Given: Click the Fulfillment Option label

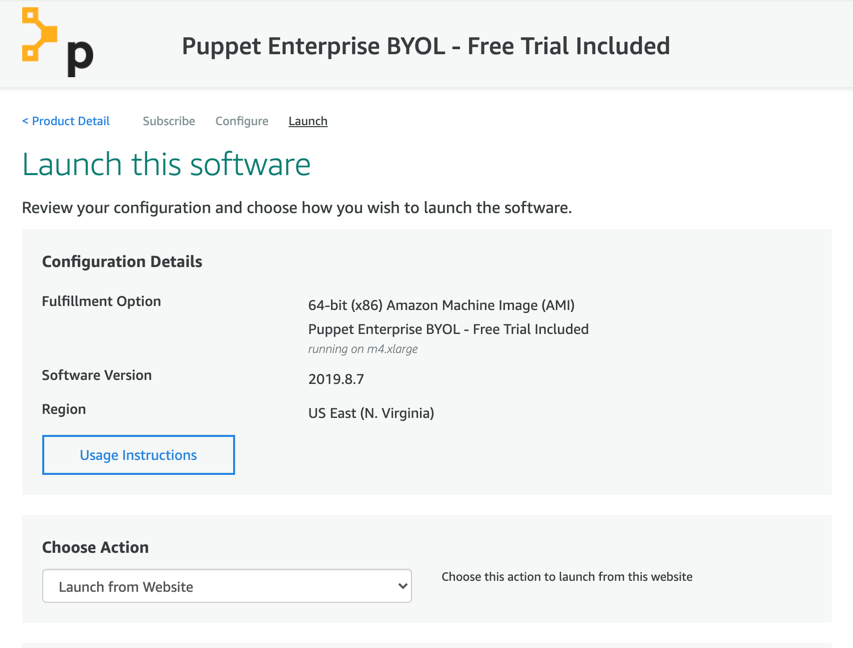Looking at the screenshot, I should click(x=101, y=301).
